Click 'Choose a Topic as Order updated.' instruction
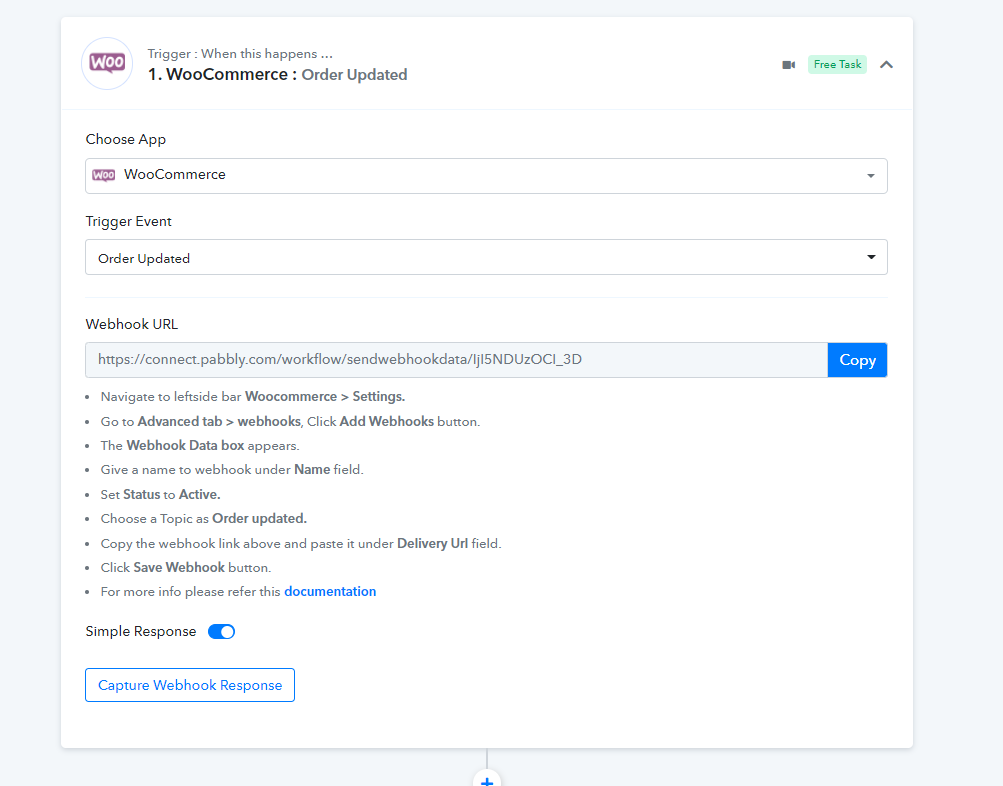Viewport: 1003px width, 786px height. tap(203, 519)
